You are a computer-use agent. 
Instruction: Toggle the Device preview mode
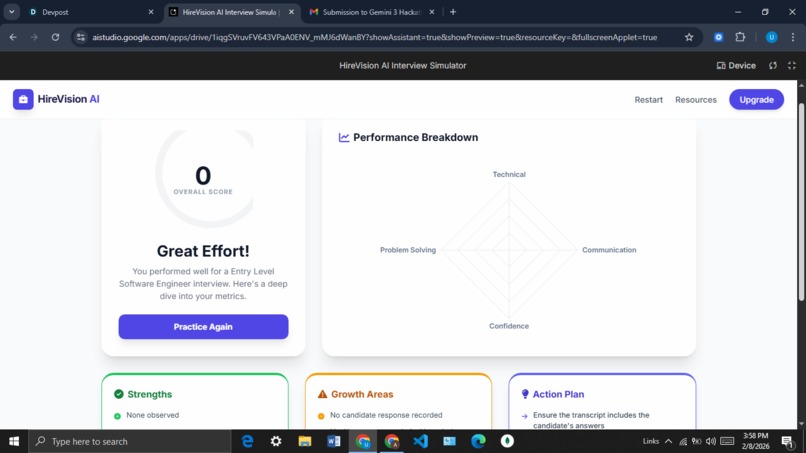tap(736, 65)
